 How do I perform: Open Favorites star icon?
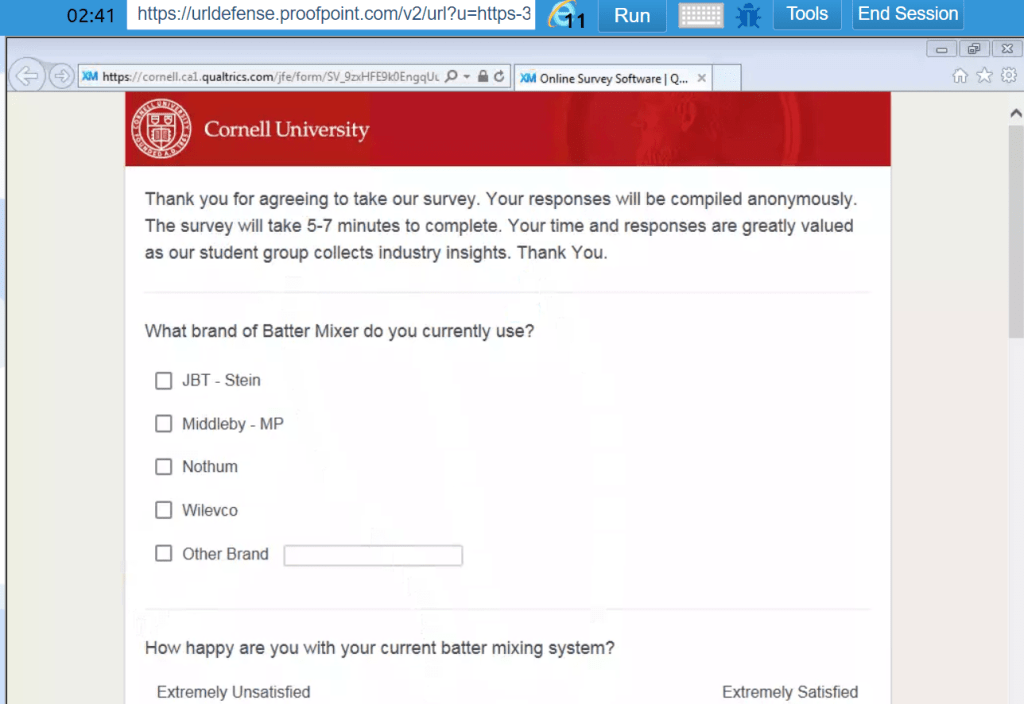984,76
